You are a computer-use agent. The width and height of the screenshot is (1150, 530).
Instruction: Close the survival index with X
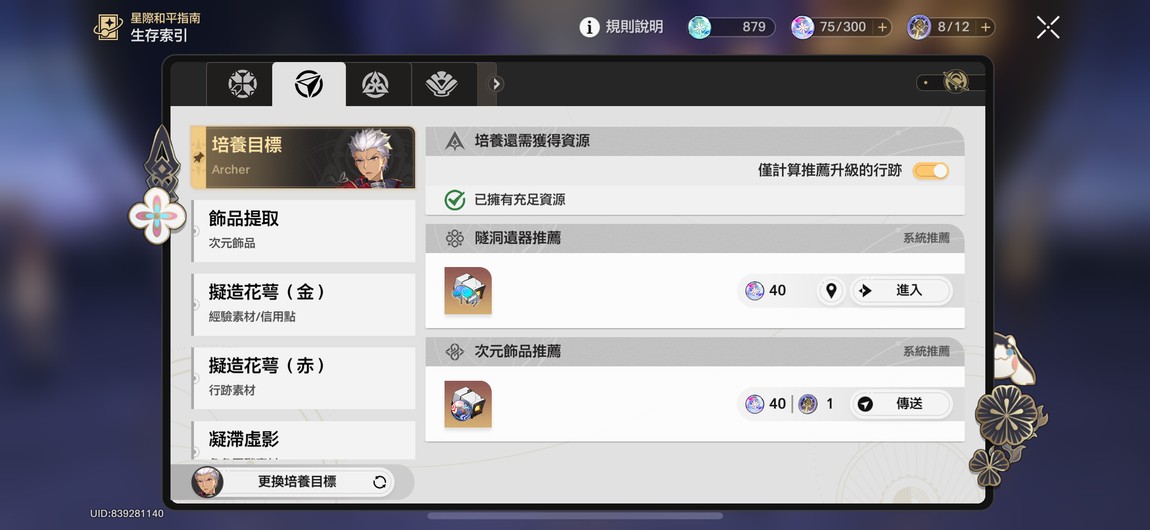point(1048,27)
